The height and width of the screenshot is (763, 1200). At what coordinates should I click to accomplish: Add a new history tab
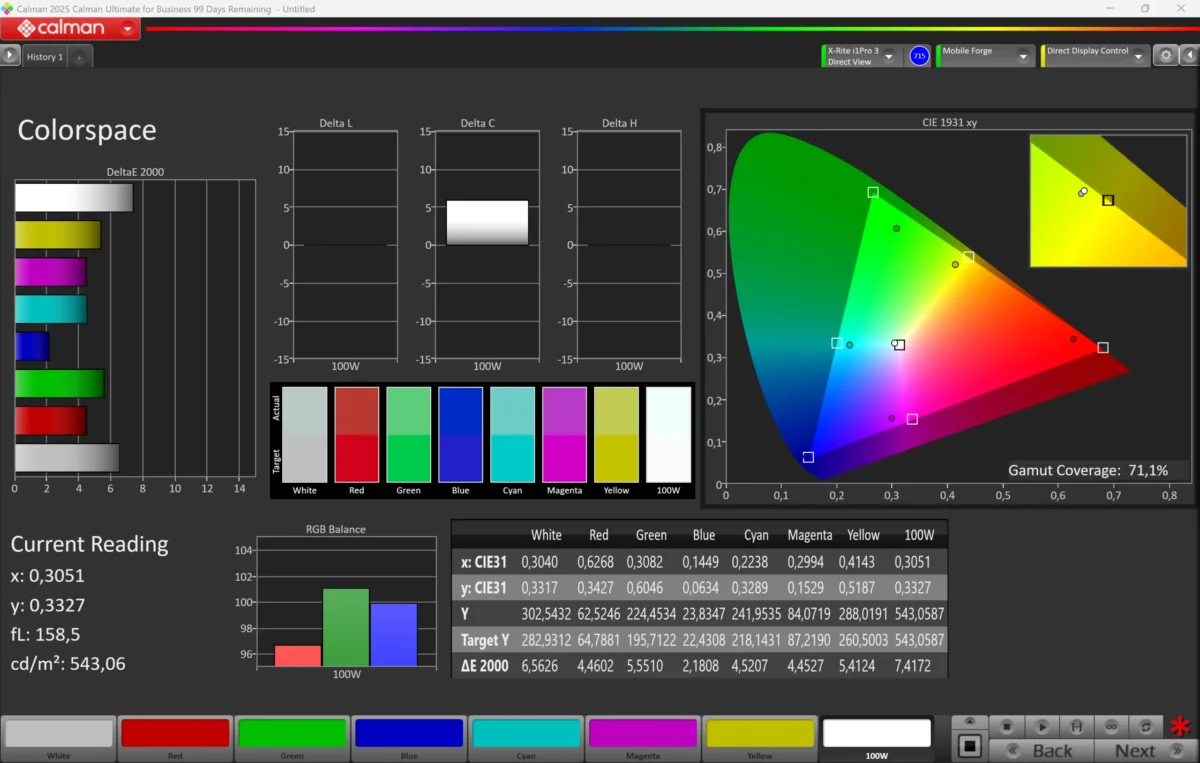[x=80, y=57]
